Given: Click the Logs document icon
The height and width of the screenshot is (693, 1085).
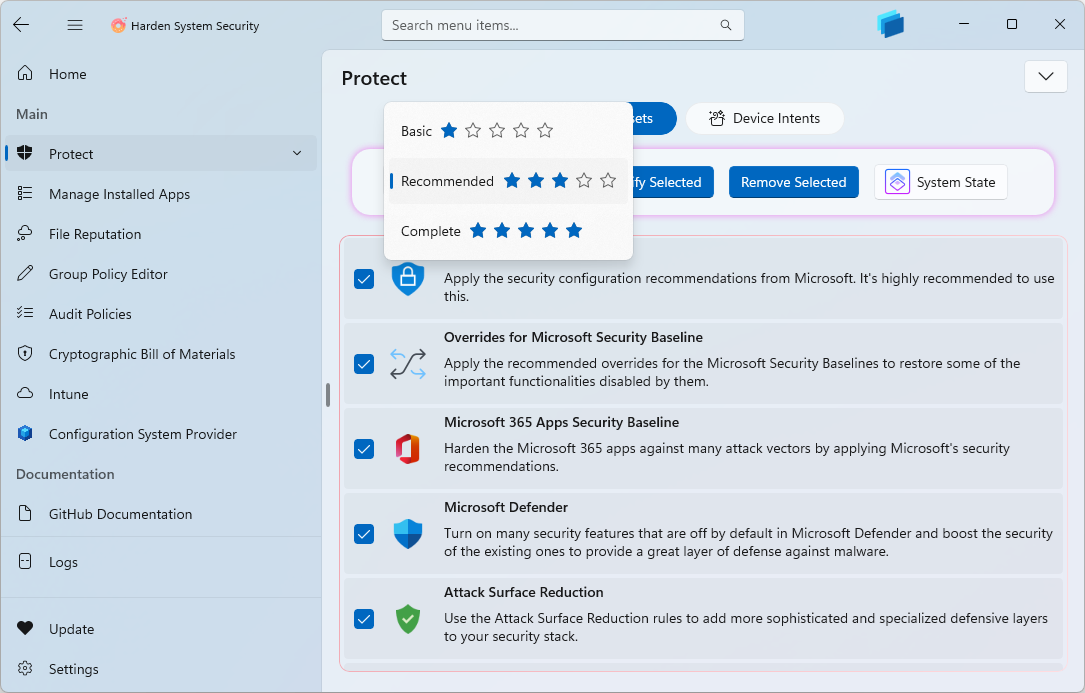Looking at the screenshot, I should click(x=25, y=561).
